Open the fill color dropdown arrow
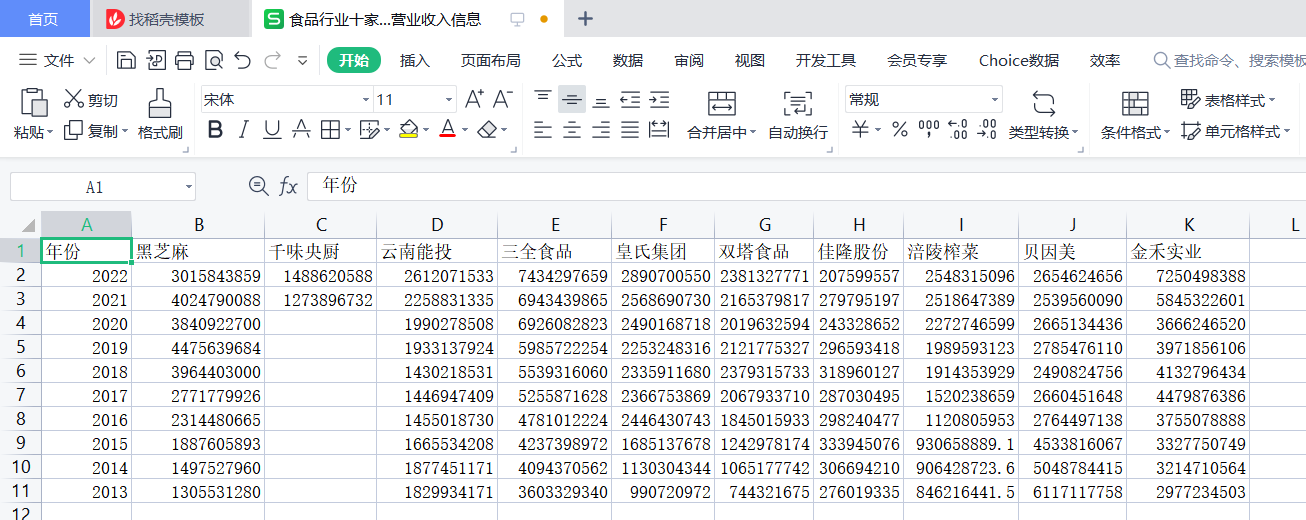1306x520 pixels. click(424, 131)
